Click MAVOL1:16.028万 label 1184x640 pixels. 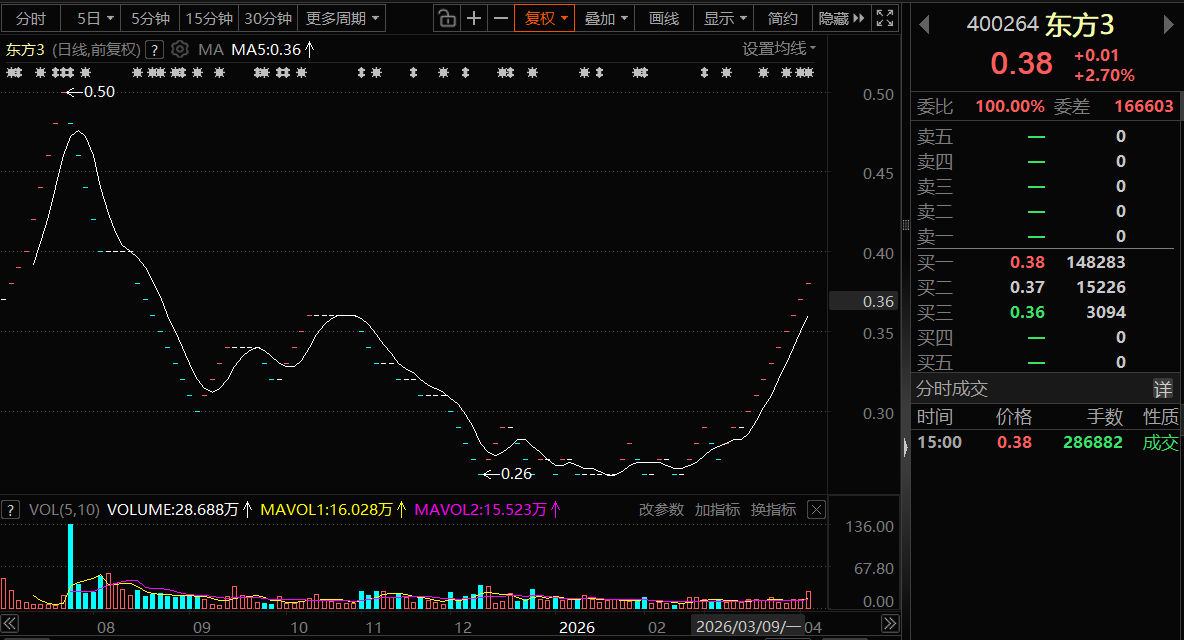333,509
